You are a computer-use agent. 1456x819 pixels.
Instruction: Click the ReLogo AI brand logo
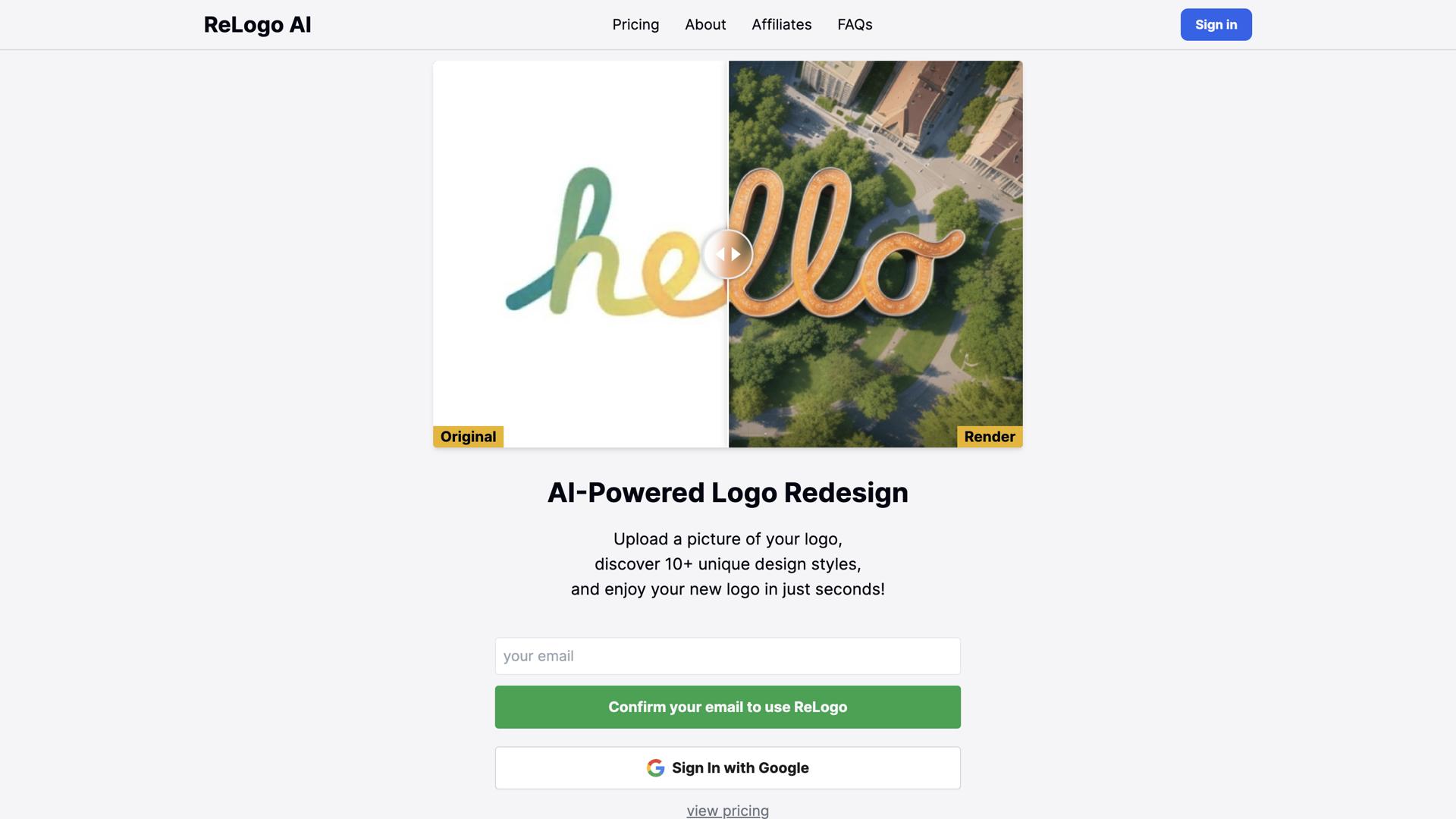pos(257,24)
